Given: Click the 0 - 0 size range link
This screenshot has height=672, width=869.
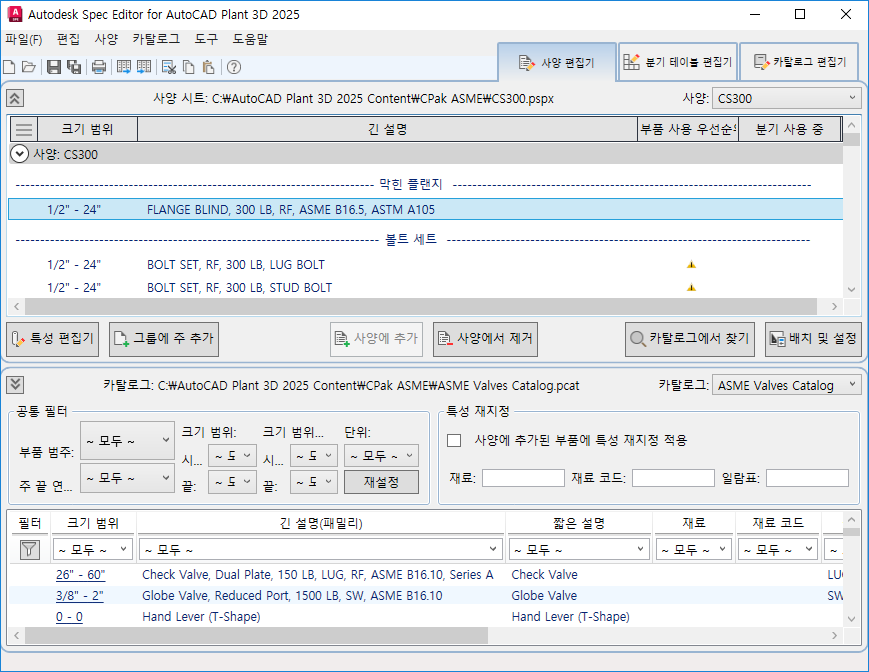Looking at the screenshot, I should 69,617.
